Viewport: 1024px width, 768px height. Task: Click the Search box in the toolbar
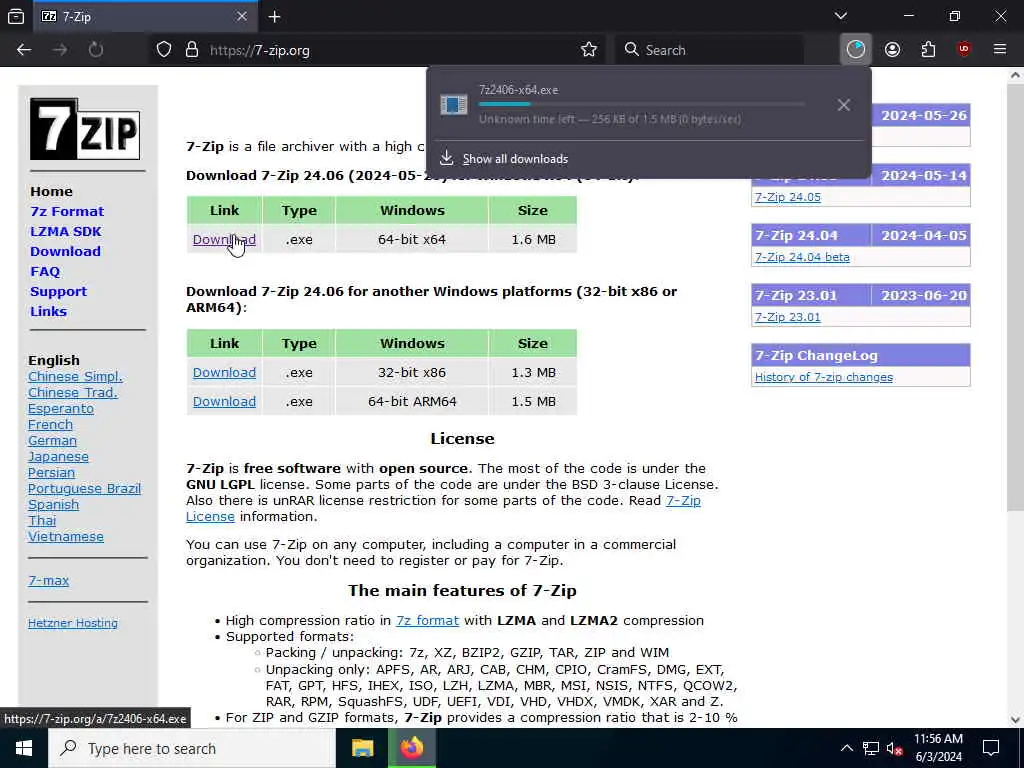click(x=709, y=50)
